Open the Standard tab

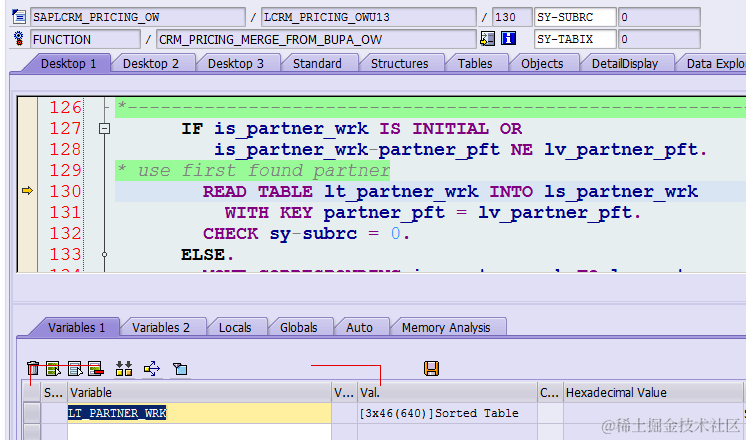click(317, 63)
